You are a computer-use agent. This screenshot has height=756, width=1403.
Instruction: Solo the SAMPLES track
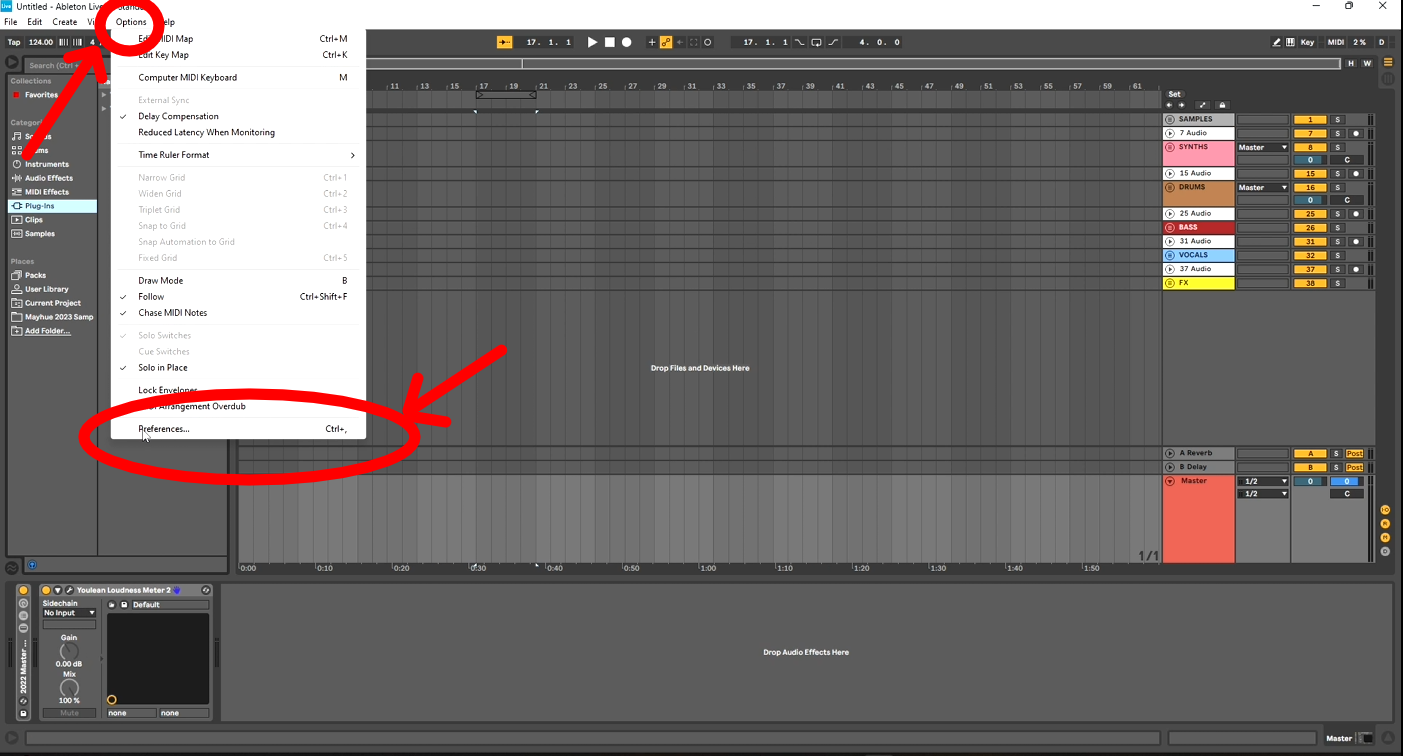tap(1337, 119)
